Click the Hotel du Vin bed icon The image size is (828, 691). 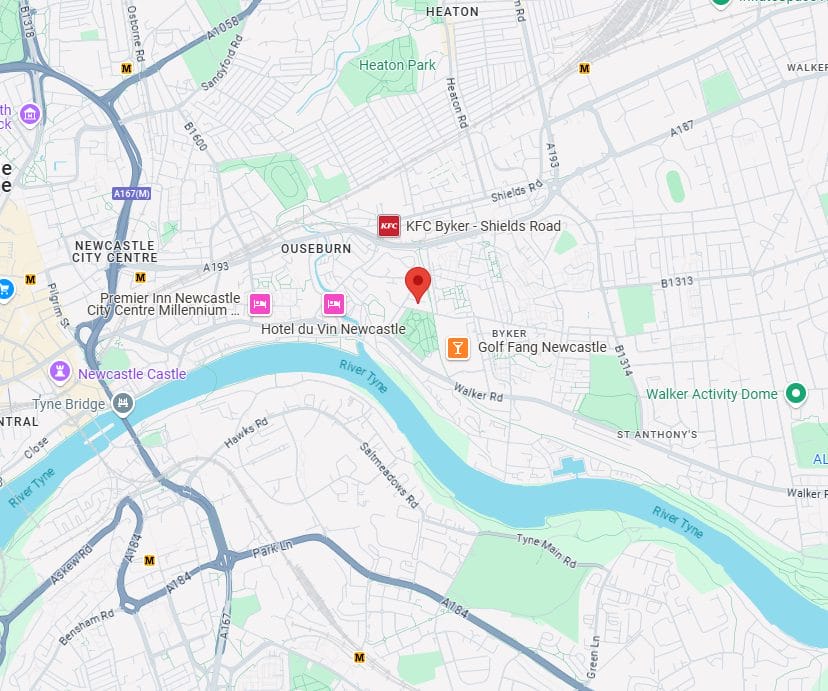[334, 304]
